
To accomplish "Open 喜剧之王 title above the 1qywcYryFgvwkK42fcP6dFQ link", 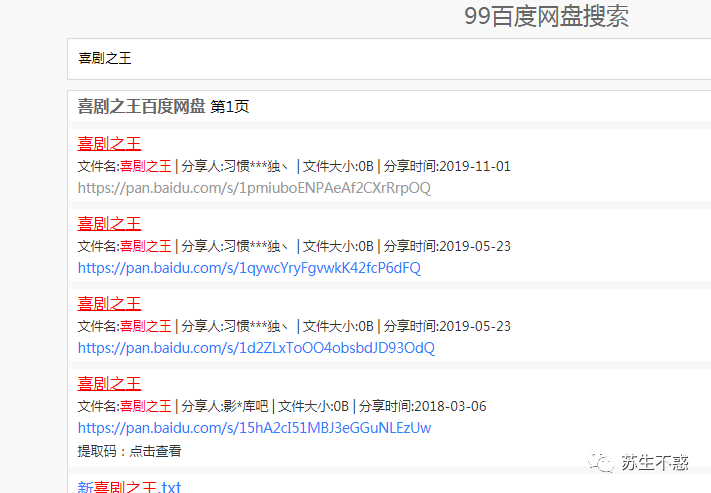I will point(109,224).
